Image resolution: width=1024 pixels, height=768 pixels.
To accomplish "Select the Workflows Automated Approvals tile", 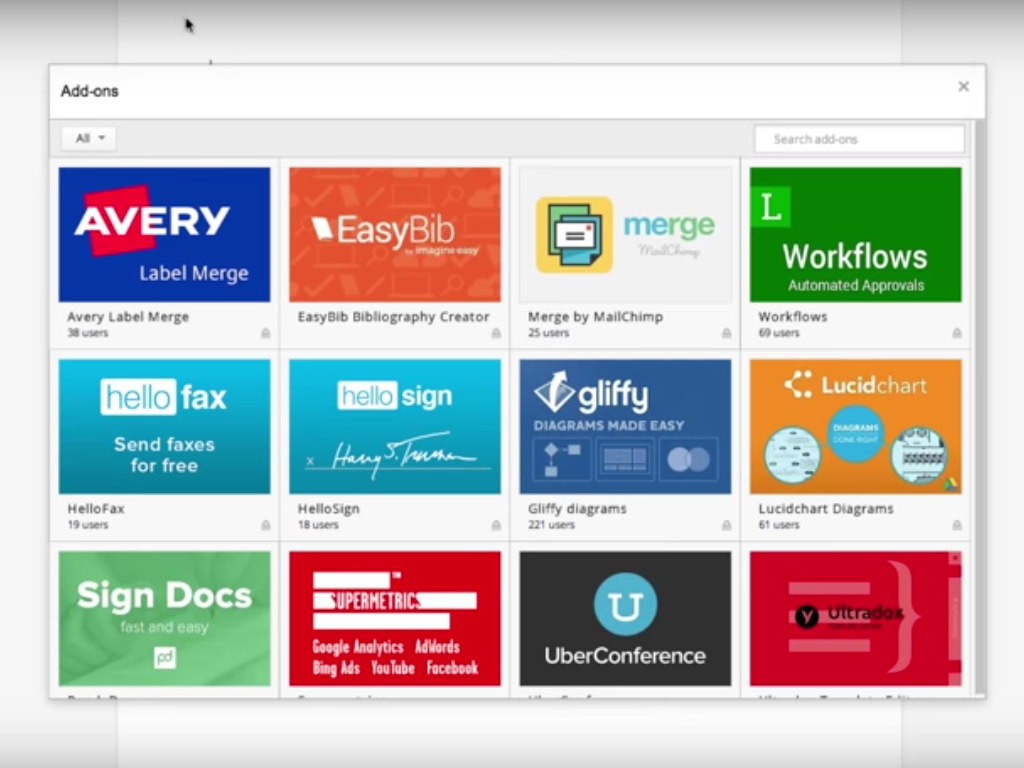I will pyautogui.click(x=855, y=234).
